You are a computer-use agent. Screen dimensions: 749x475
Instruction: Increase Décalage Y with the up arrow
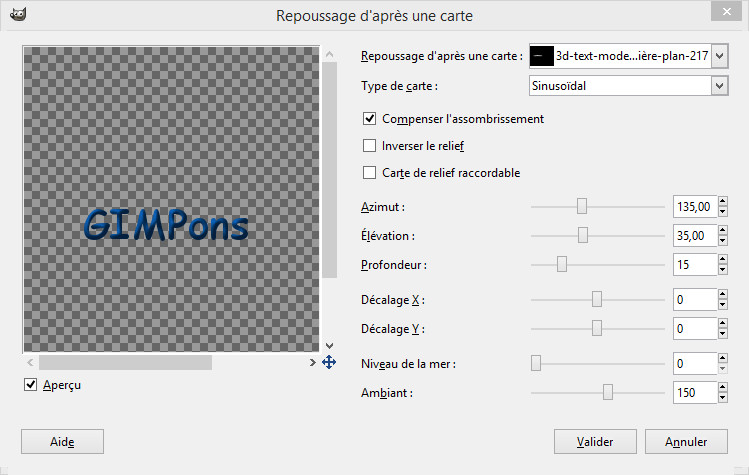(723, 324)
